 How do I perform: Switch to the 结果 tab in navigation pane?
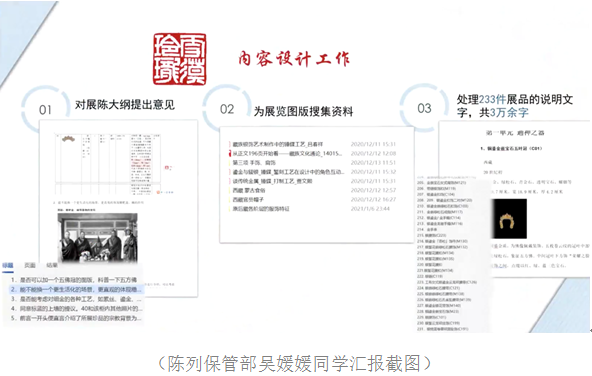tap(52, 265)
